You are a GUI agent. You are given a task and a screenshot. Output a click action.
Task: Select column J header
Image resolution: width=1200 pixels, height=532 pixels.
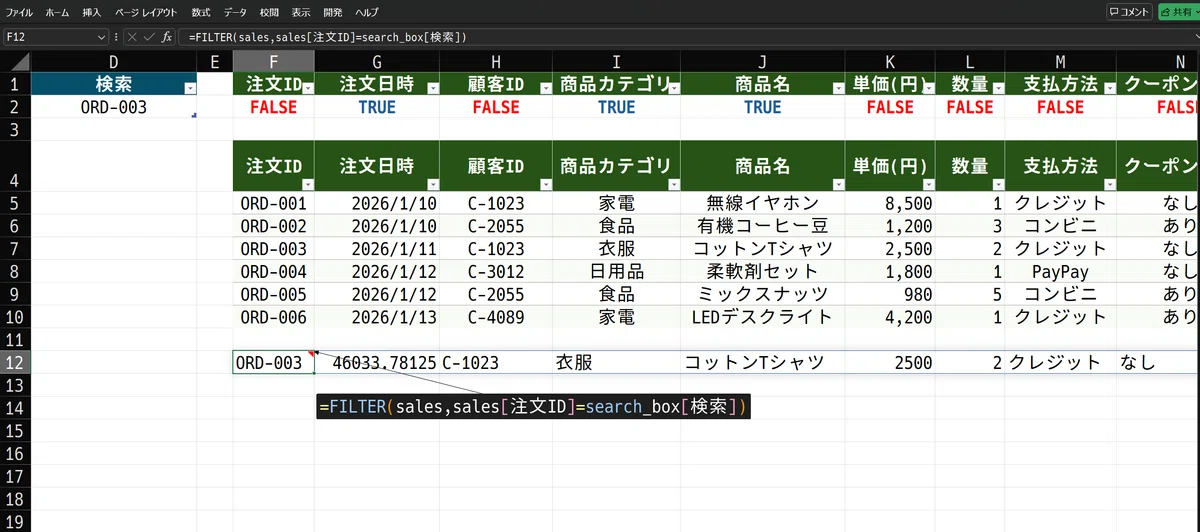763,62
